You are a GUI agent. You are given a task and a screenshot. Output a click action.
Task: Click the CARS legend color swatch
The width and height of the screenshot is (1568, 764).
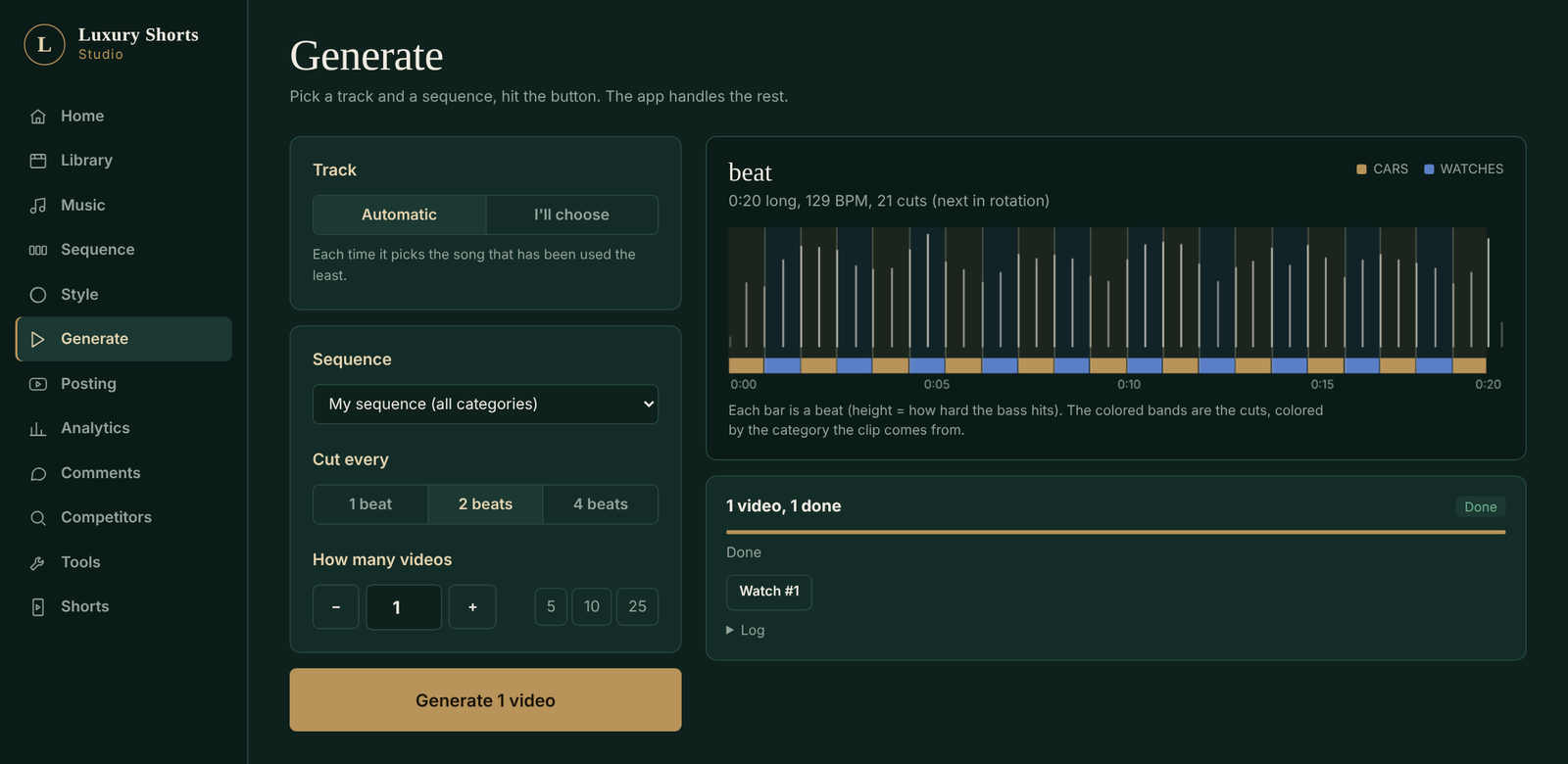pos(1361,169)
